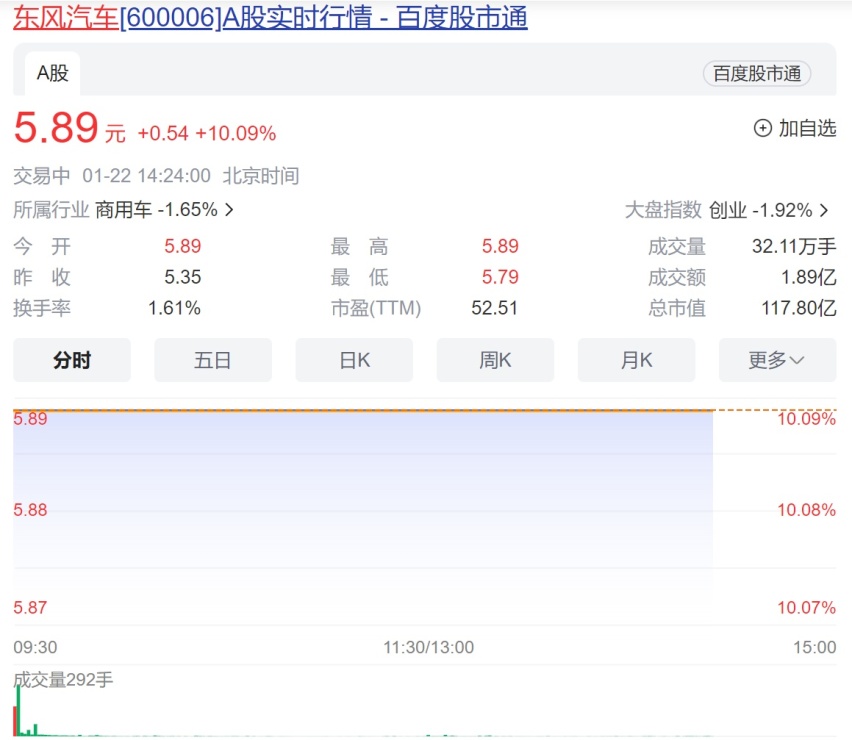This screenshot has width=852, height=740.
Task: Expand the 创业 index chevron
Action: (x=824, y=210)
